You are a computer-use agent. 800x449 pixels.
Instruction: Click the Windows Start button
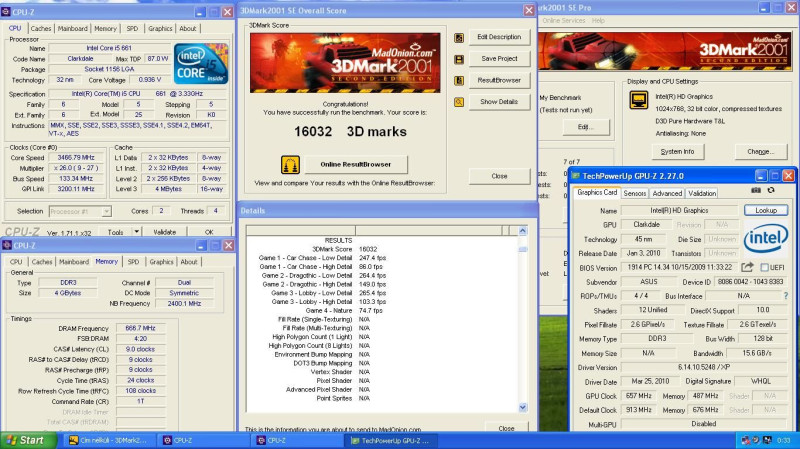pos(28,440)
